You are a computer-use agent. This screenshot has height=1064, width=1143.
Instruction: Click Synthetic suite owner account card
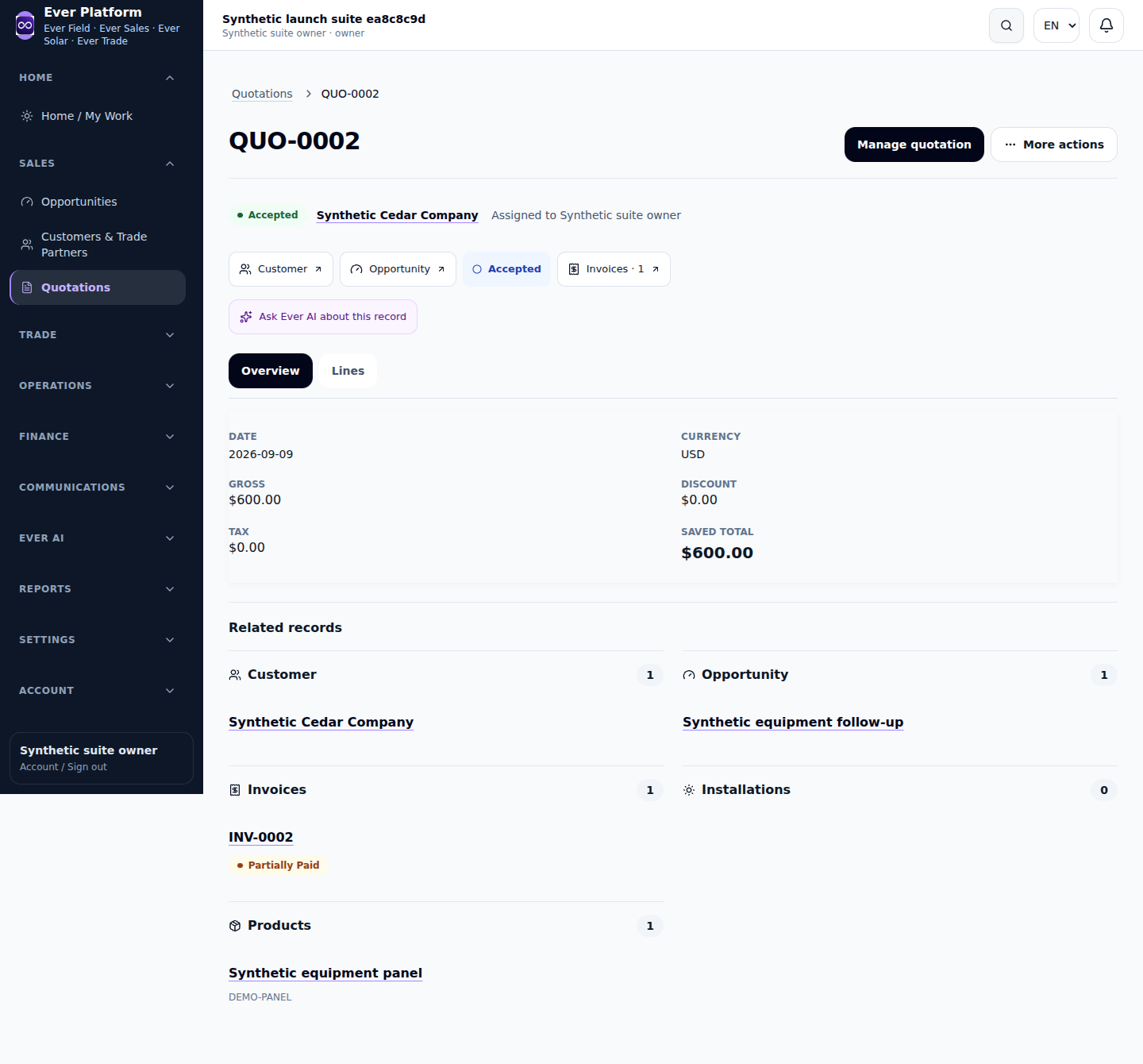click(102, 758)
